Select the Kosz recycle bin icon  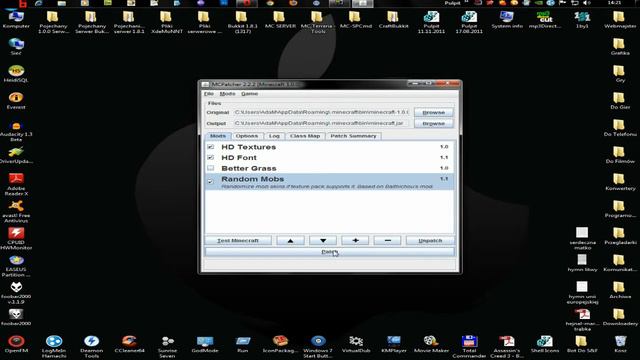[620, 343]
